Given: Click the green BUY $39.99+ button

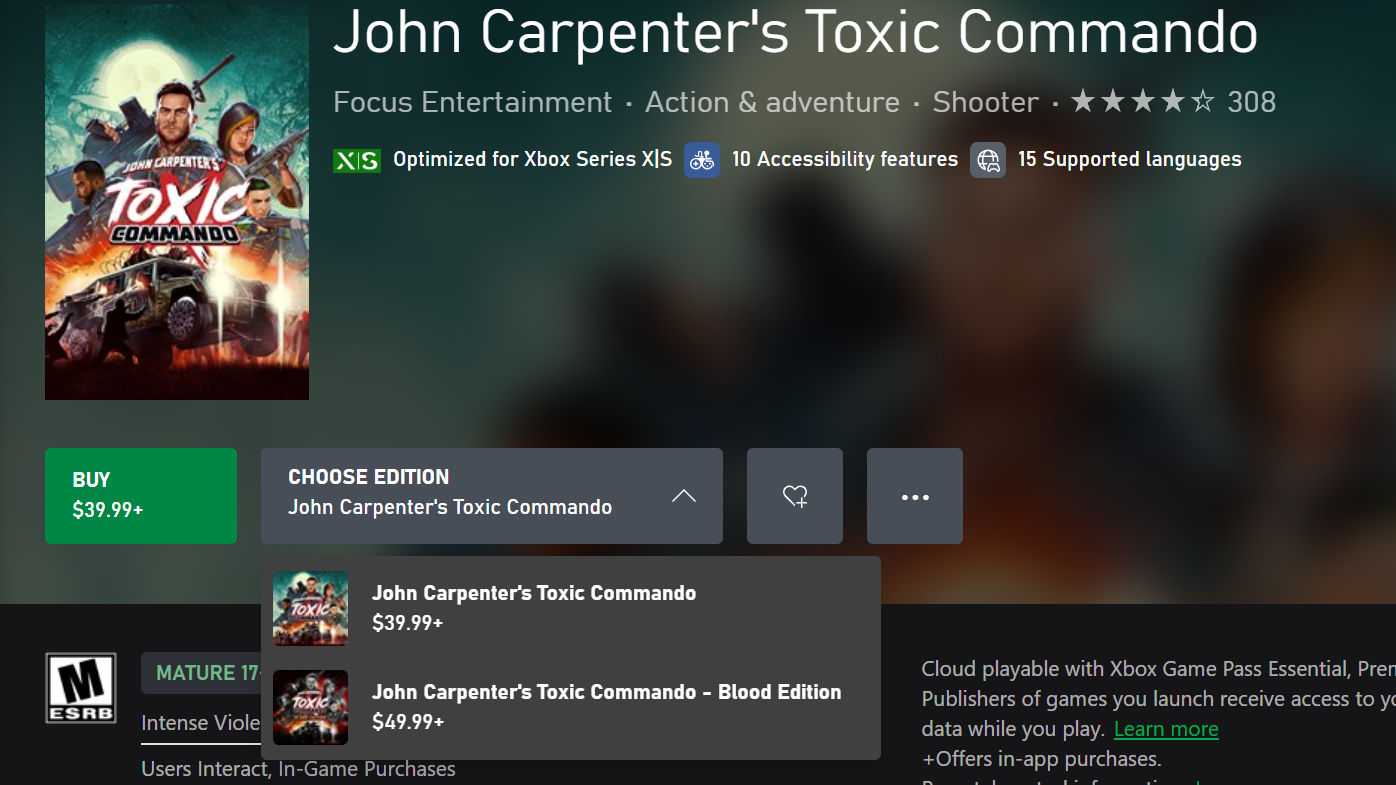Looking at the screenshot, I should pos(141,496).
